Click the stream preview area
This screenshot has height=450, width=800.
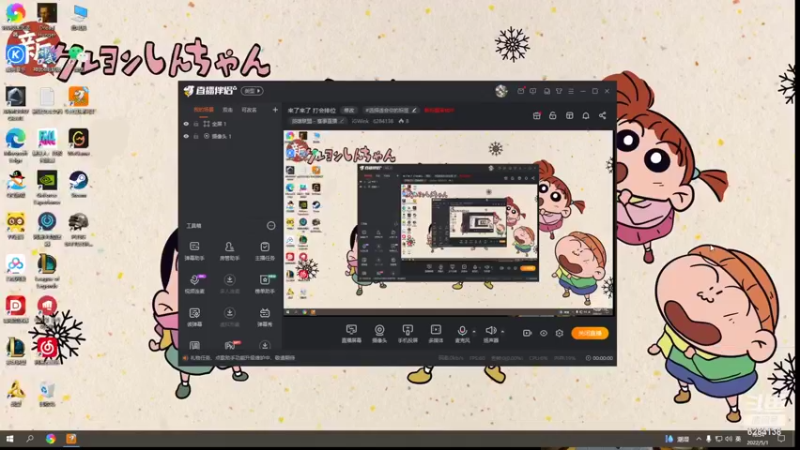coord(448,222)
